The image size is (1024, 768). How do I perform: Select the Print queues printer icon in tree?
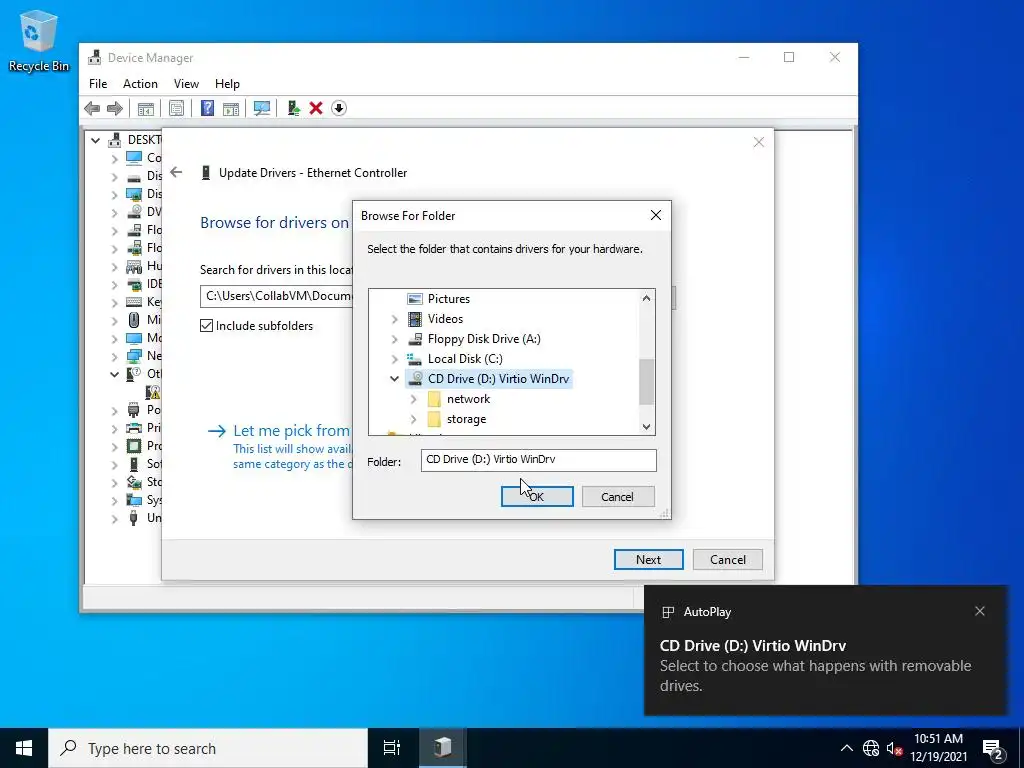click(134, 428)
